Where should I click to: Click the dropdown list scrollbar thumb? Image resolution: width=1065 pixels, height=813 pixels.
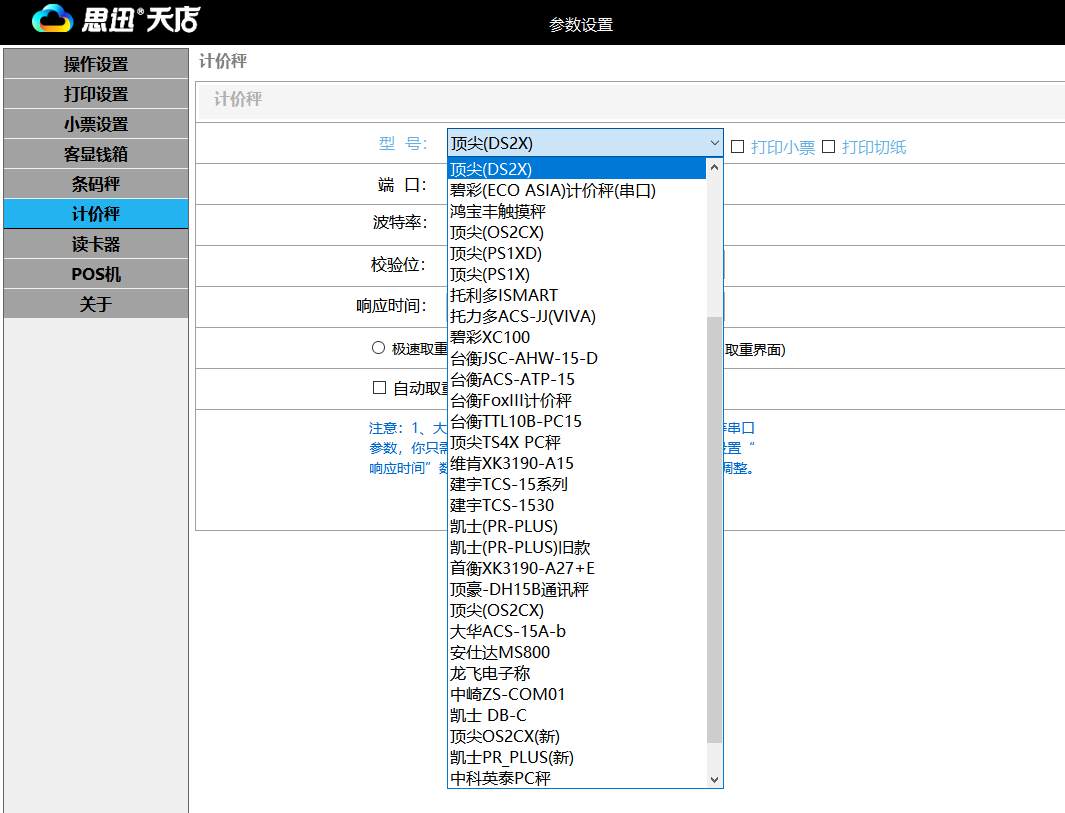coord(714,530)
